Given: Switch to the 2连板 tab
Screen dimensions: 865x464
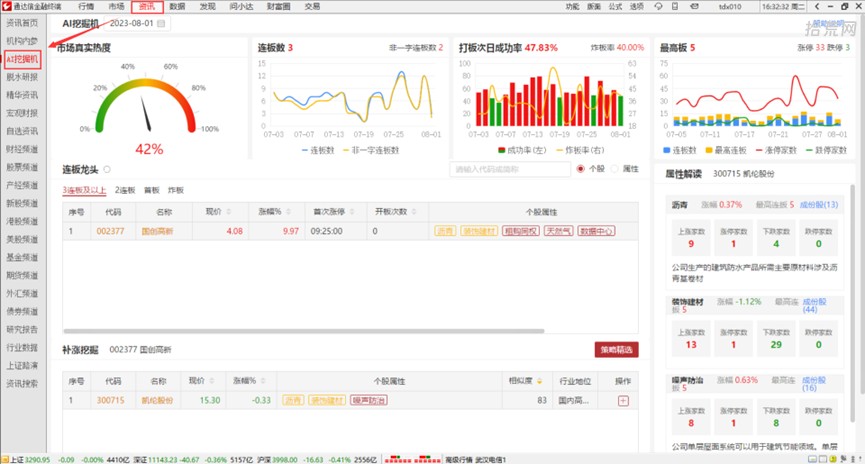Looking at the screenshot, I should pyautogui.click(x=125, y=190).
